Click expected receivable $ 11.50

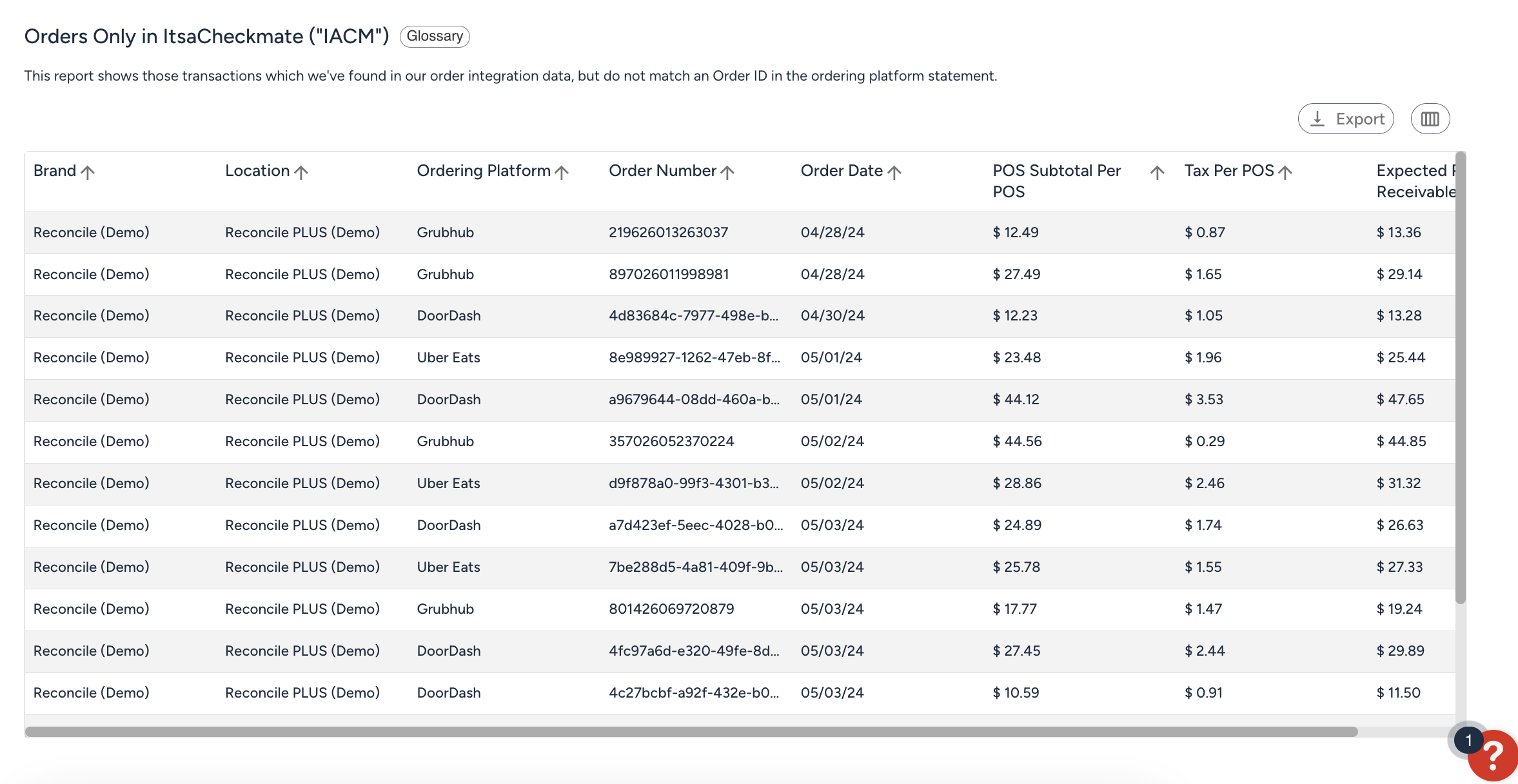tap(1399, 693)
